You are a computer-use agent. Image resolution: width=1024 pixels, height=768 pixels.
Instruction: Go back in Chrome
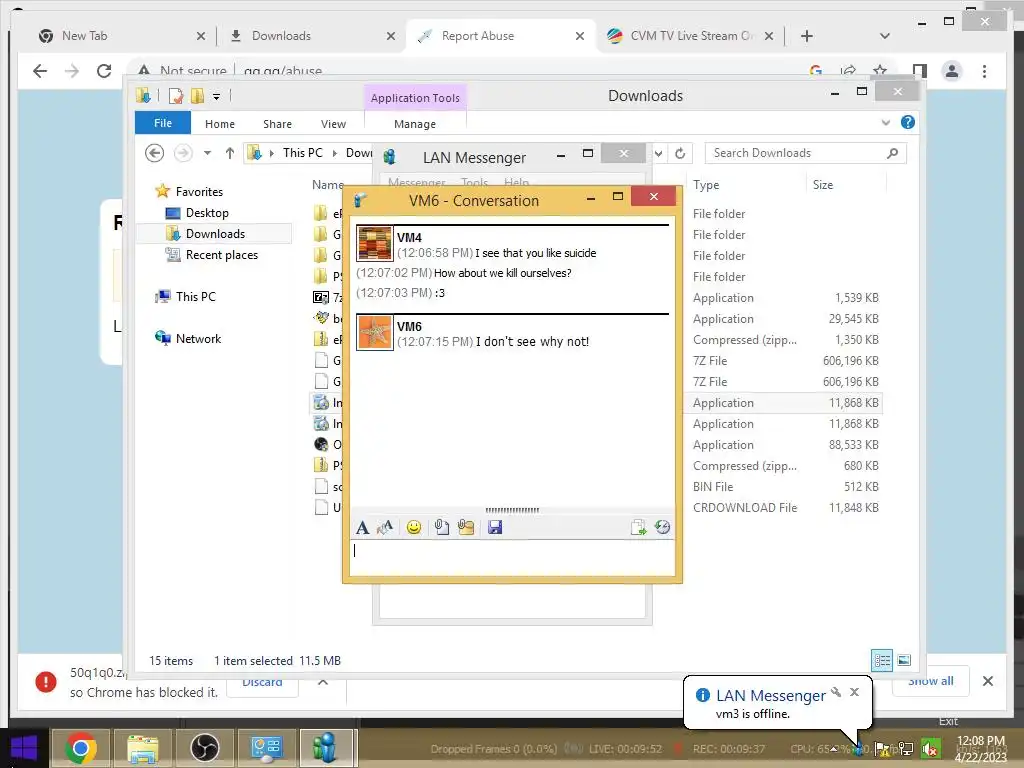[40, 71]
